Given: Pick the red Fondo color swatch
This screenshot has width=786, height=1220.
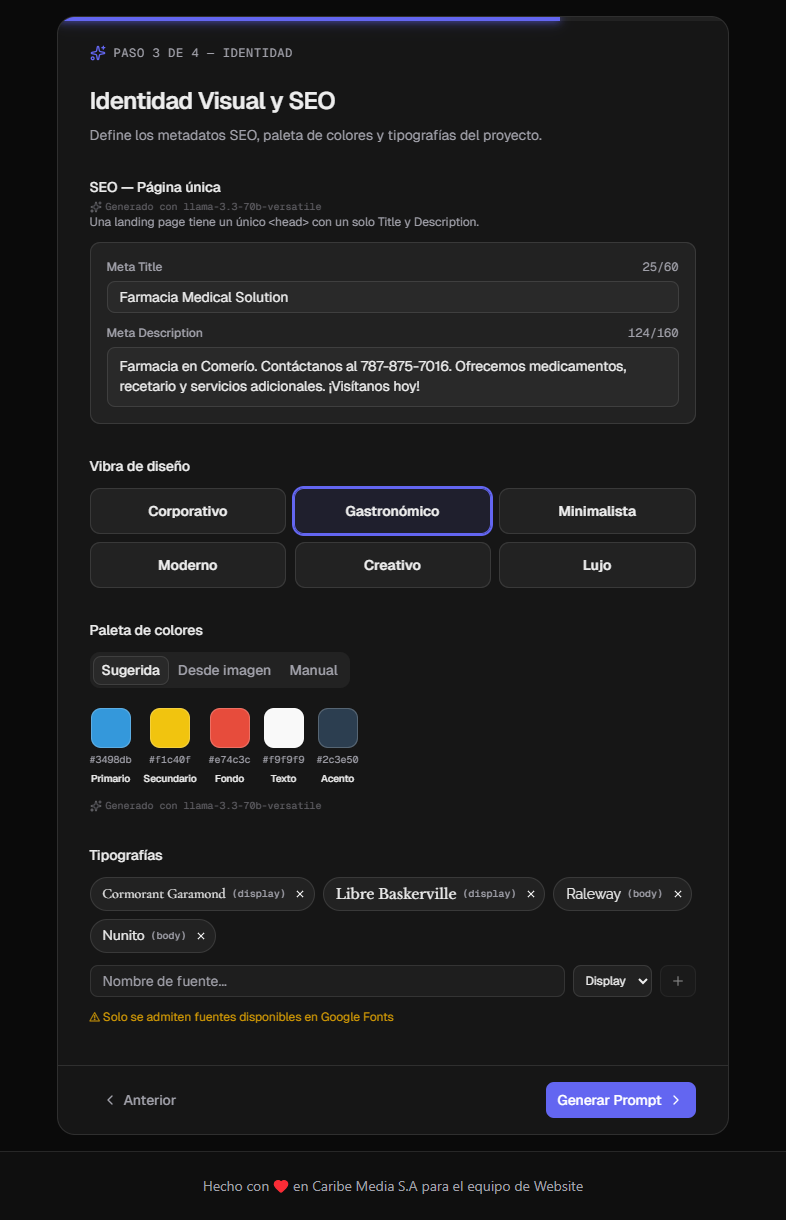Looking at the screenshot, I should click(230, 728).
